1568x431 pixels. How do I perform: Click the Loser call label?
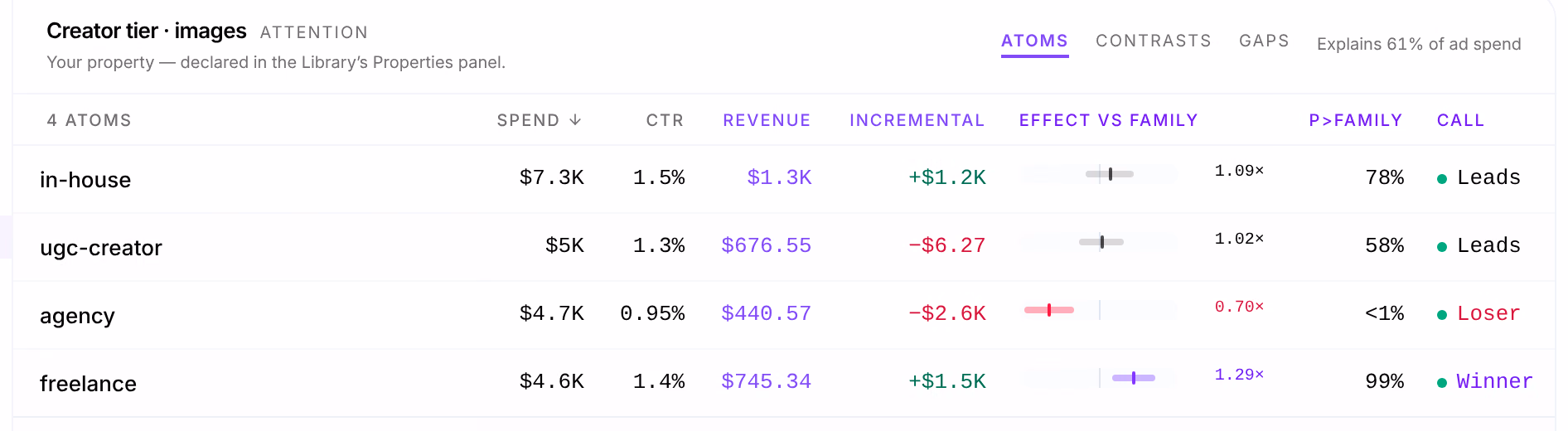tap(1488, 313)
